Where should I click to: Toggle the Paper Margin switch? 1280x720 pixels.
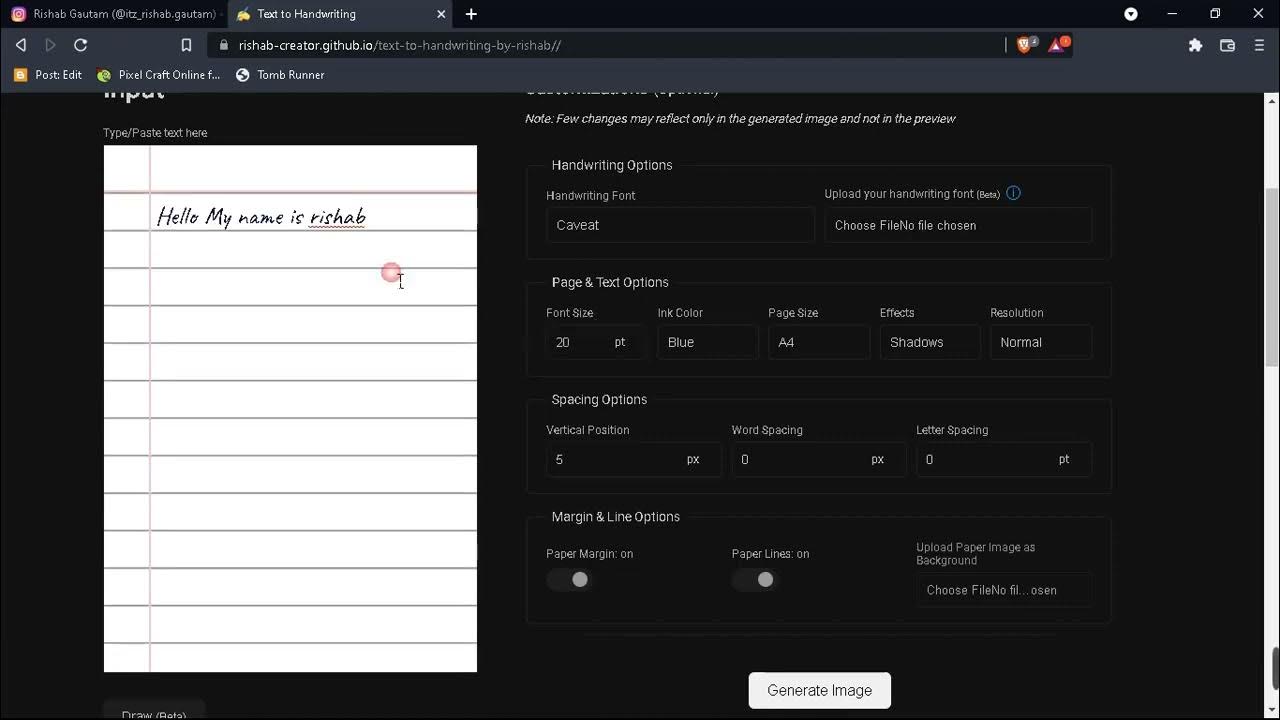pyautogui.click(x=569, y=579)
